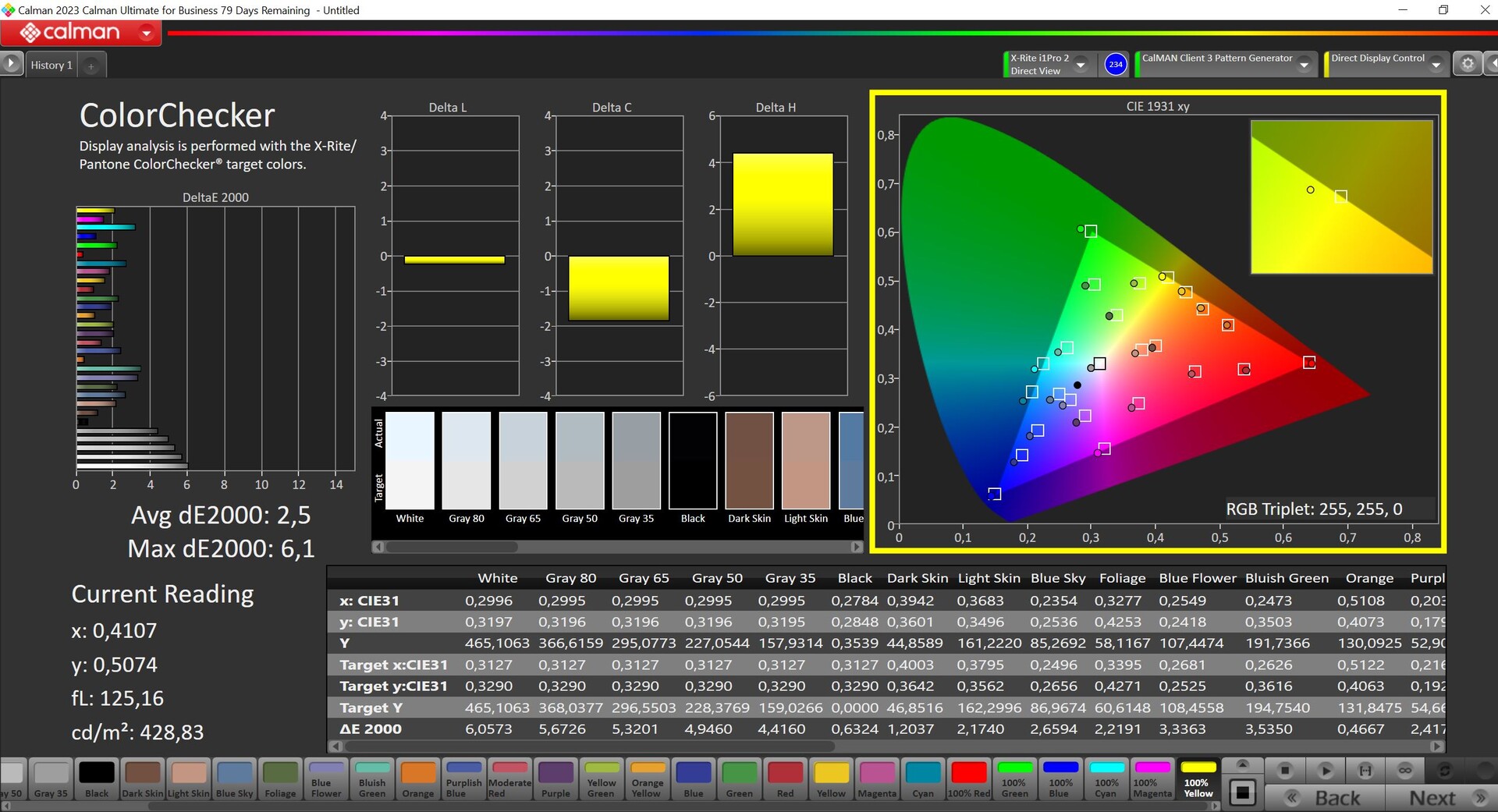This screenshot has width=1498, height=812.
Task: Click the expand arrow at left of History
Action: pyautogui.click(x=11, y=63)
